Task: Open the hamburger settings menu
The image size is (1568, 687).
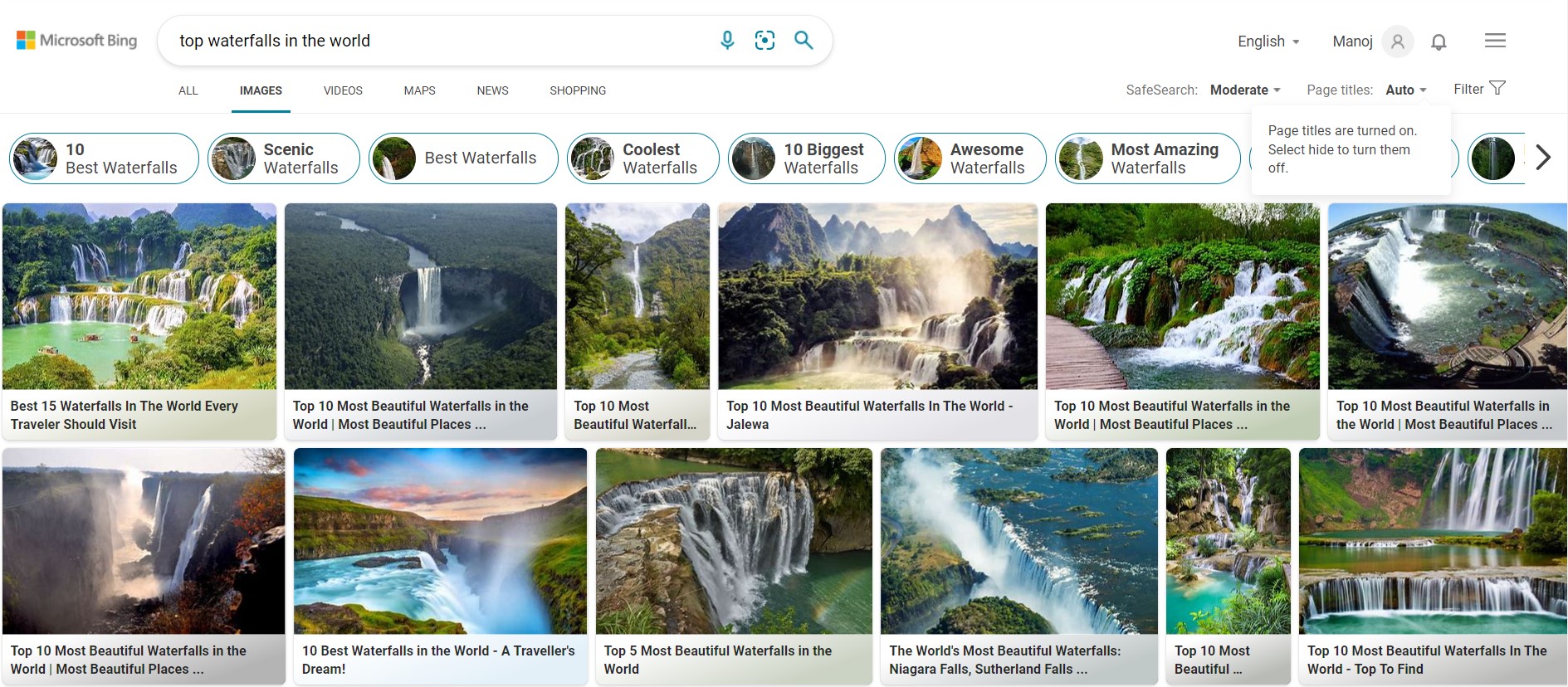Action: pyautogui.click(x=1495, y=40)
